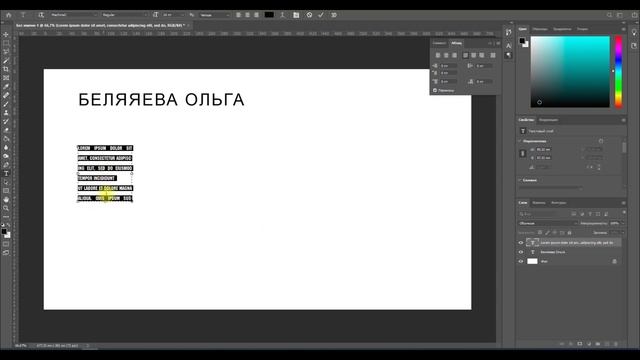The image size is (640, 360).
Task: Switch to the Контуры tab
Action: [558, 203]
